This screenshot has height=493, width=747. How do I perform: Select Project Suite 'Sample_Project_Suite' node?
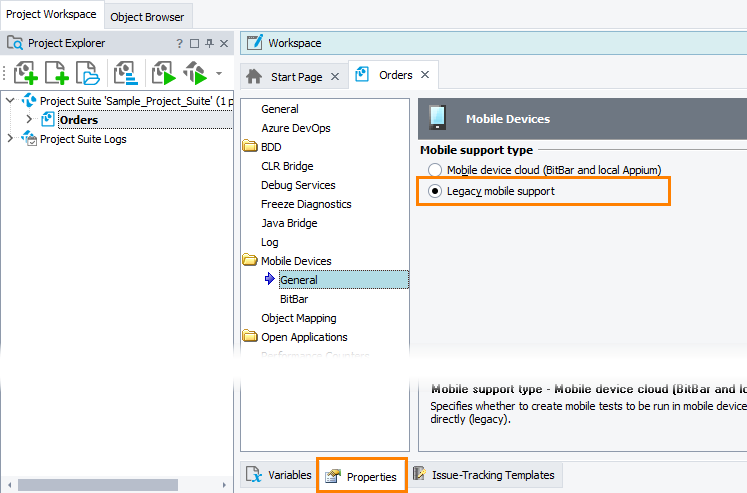click(136, 101)
